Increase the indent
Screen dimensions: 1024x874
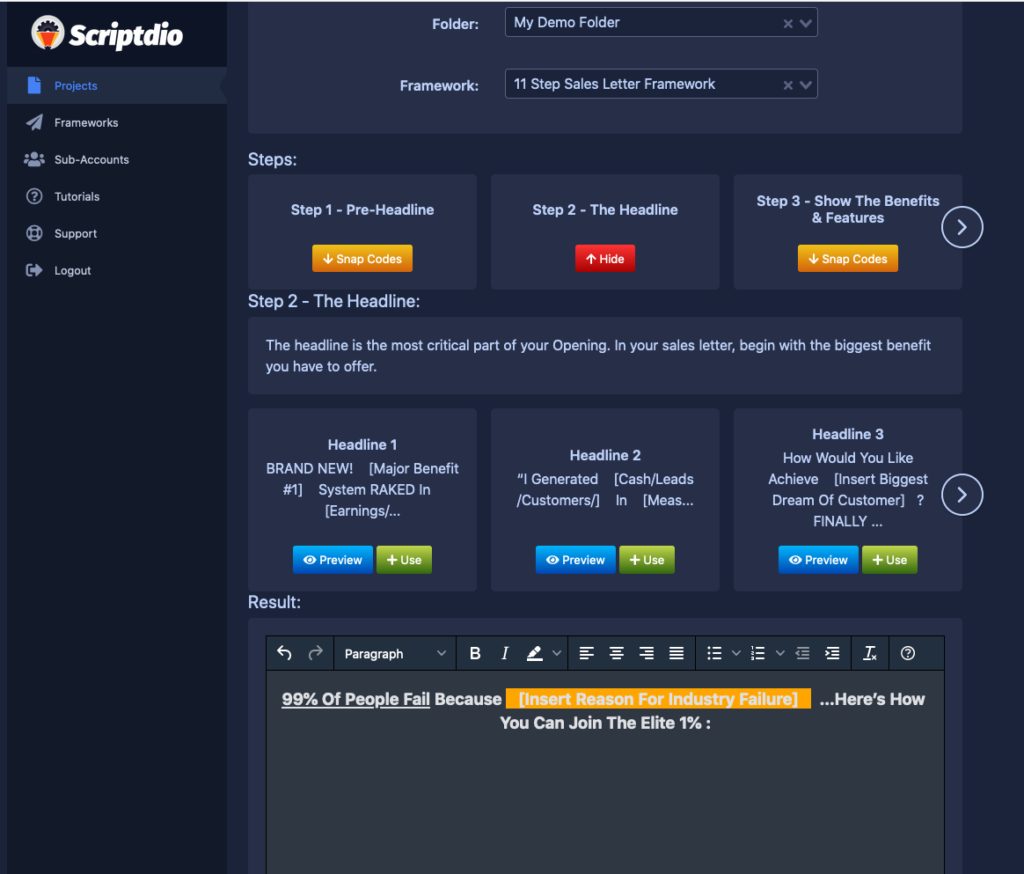pos(833,653)
